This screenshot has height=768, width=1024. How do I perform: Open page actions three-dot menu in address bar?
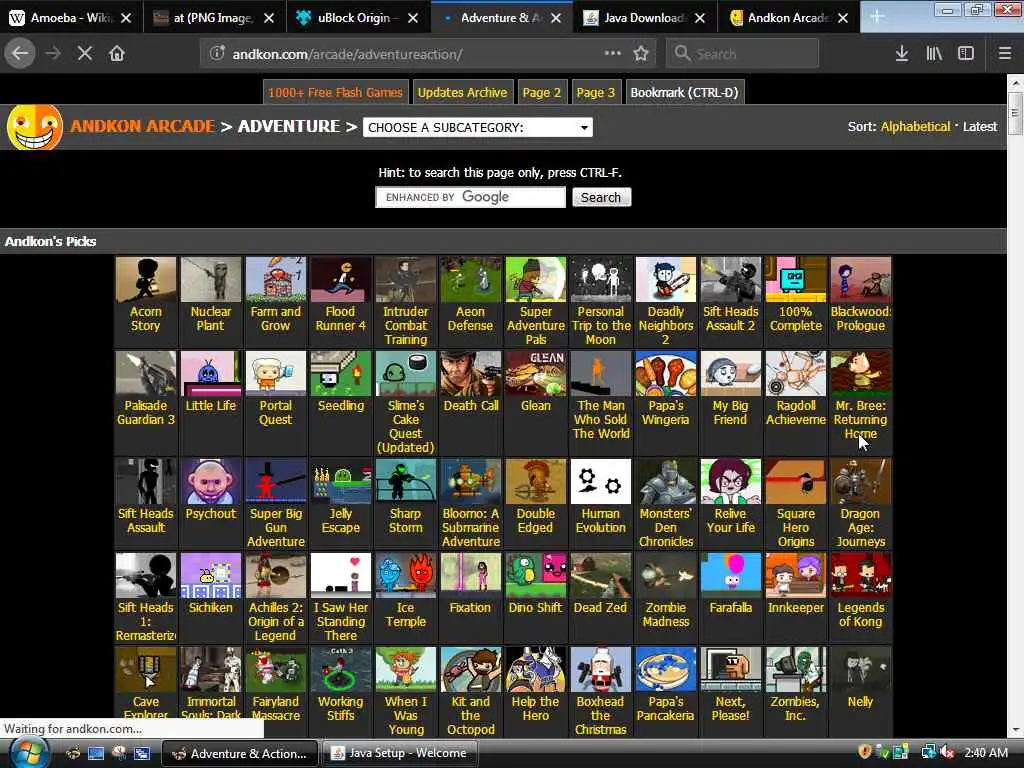612,53
